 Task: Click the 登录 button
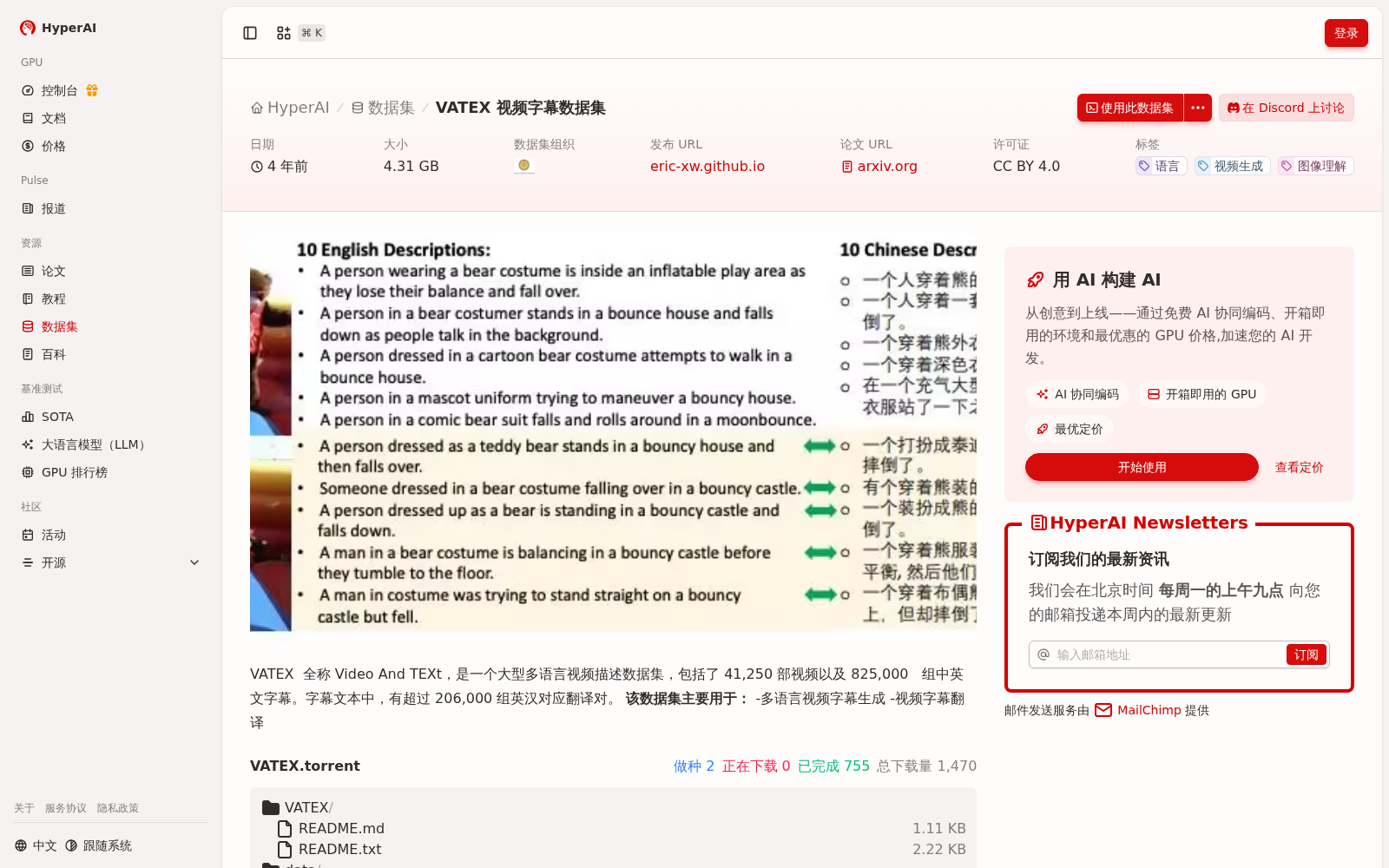[x=1346, y=33]
